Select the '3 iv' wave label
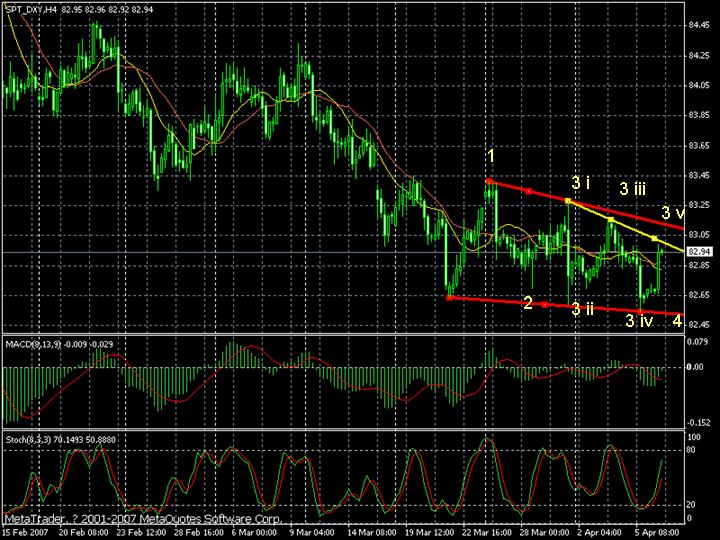 tap(639, 320)
